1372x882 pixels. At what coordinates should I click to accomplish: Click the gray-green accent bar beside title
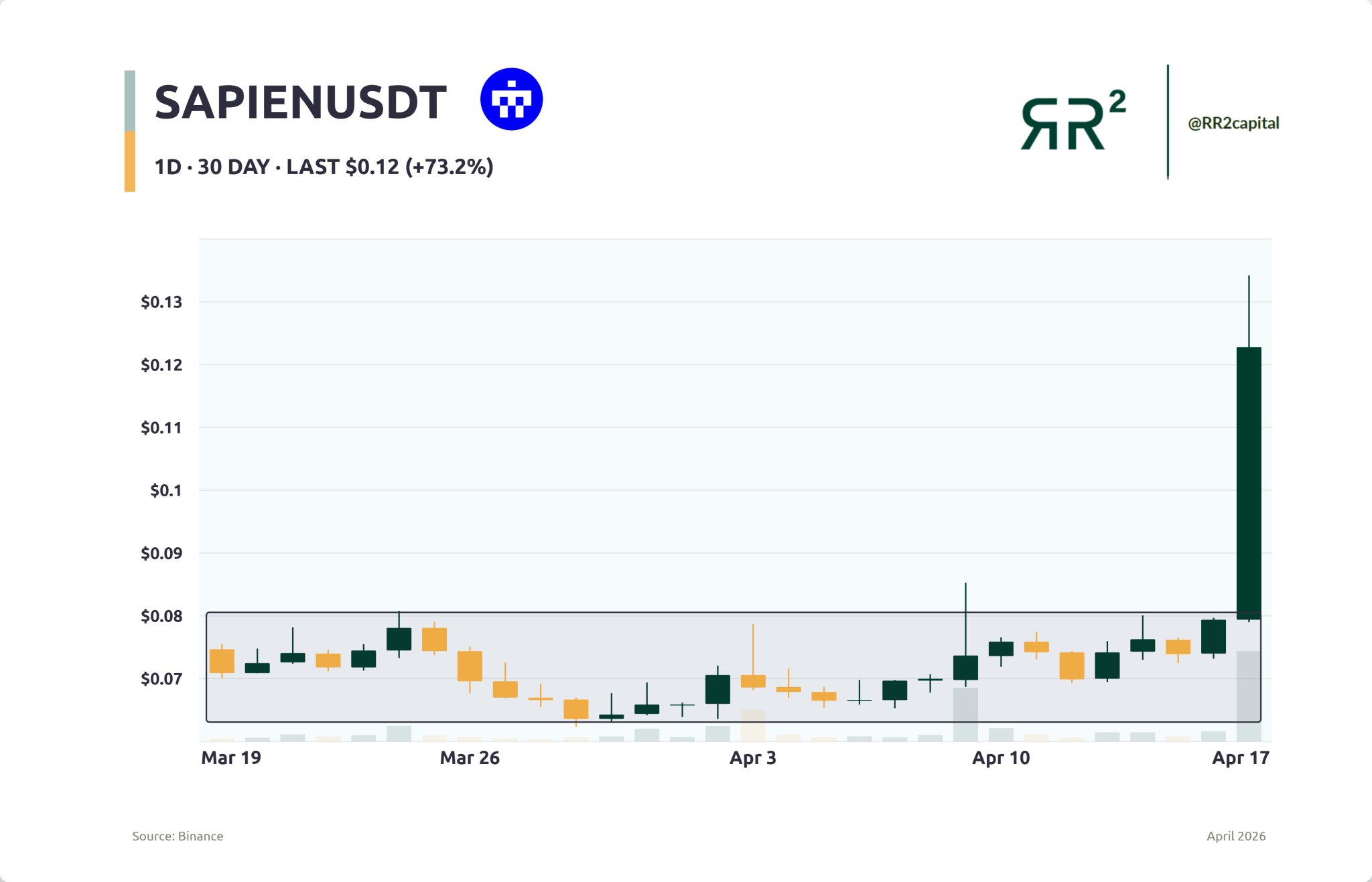tap(130, 100)
